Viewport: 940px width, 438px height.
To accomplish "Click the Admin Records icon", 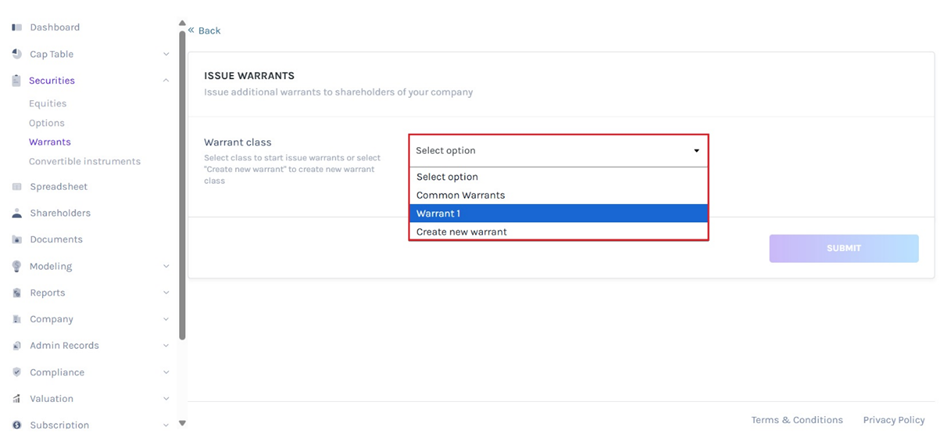I will click(x=17, y=346).
